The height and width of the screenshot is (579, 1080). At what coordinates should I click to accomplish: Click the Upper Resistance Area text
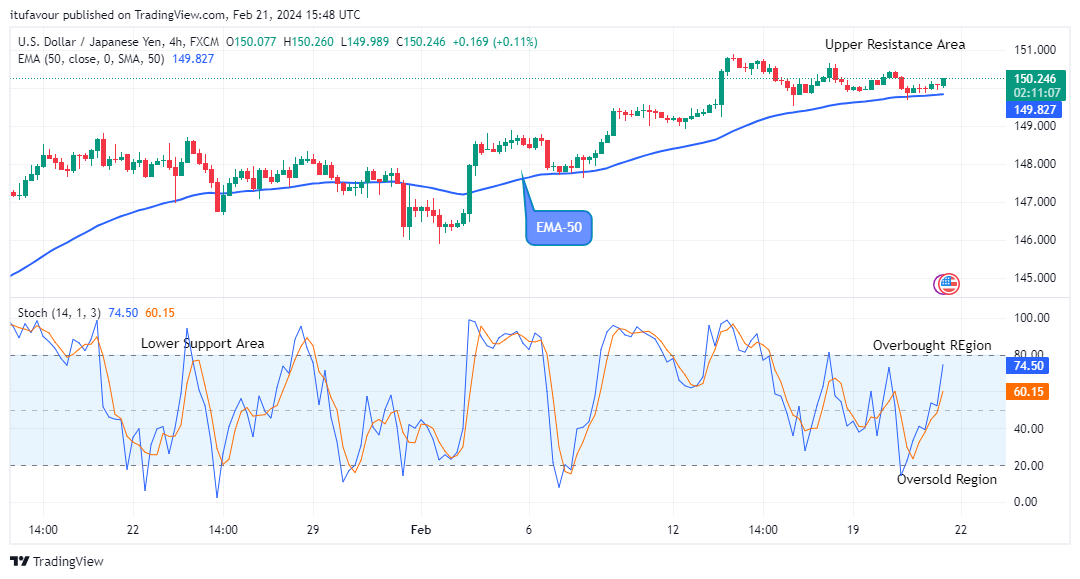[895, 44]
